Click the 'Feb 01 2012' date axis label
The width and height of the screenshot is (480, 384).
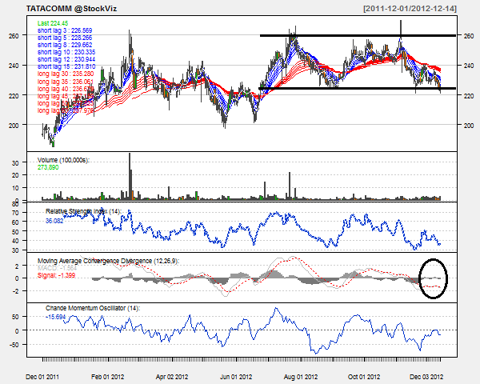click(107, 377)
